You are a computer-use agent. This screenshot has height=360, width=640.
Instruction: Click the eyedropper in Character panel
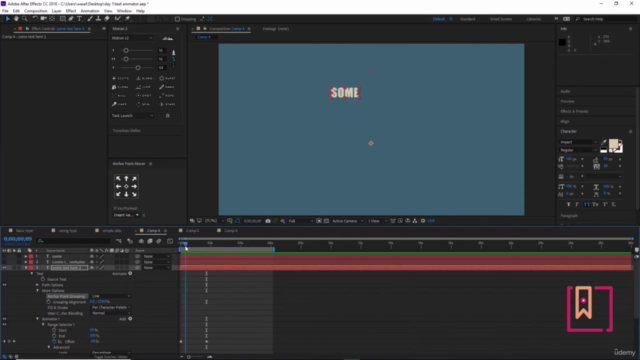pyautogui.click(x=604, y=142)
